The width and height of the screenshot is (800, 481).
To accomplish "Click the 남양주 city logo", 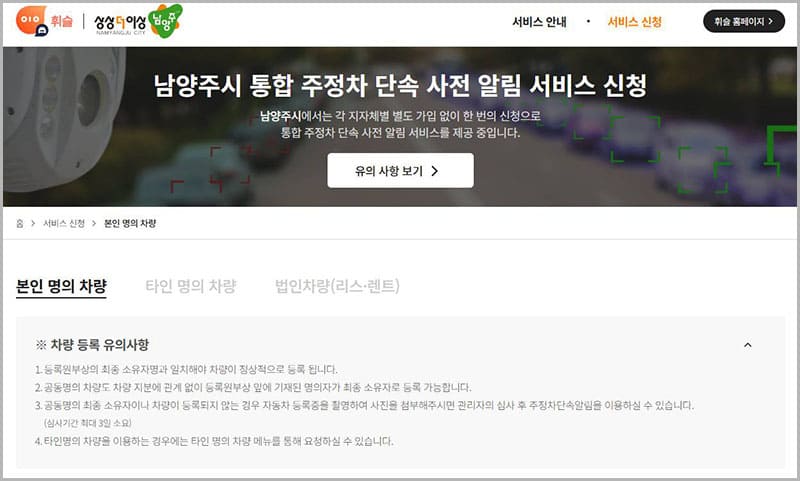I will click(x=138, y=21).
